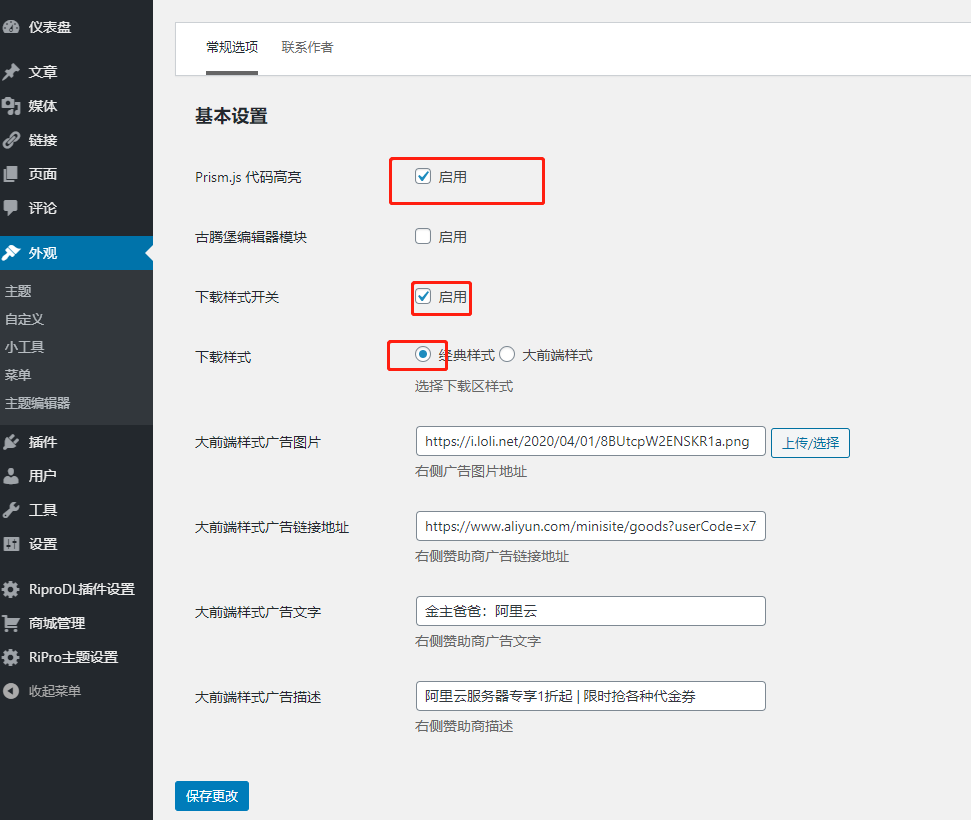Open 主题 submenu item

[x=18, y=291]
